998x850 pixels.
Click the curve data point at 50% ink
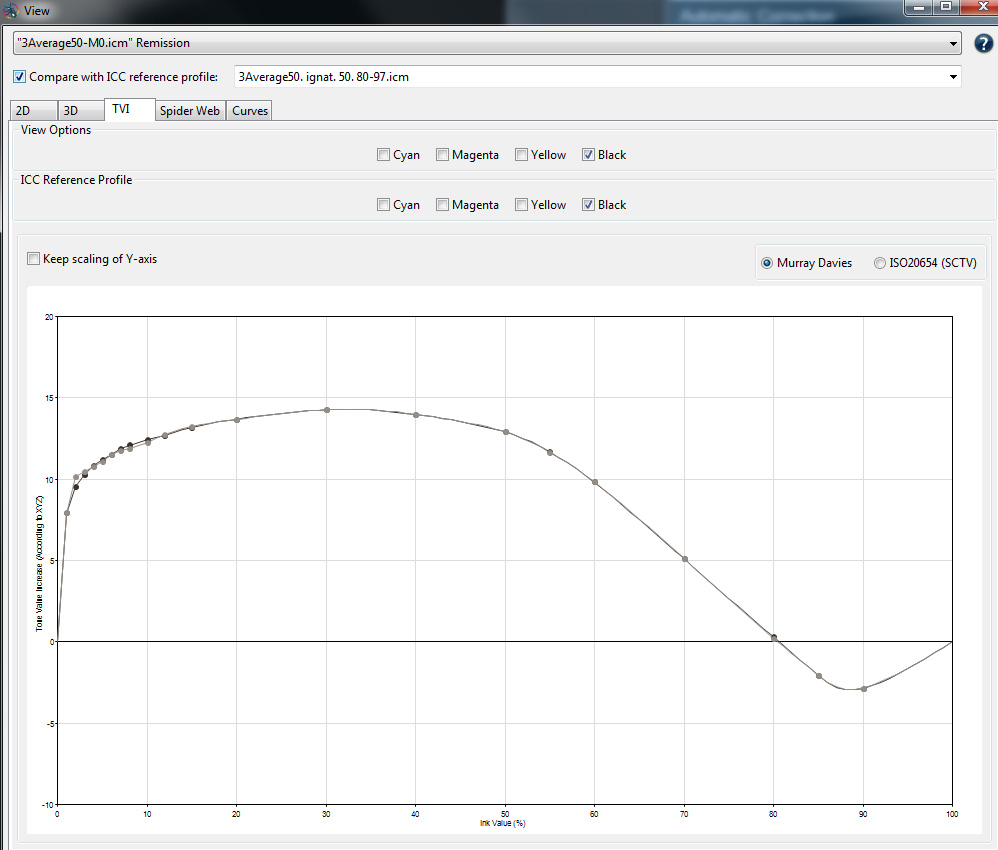(x=506, y=432)
